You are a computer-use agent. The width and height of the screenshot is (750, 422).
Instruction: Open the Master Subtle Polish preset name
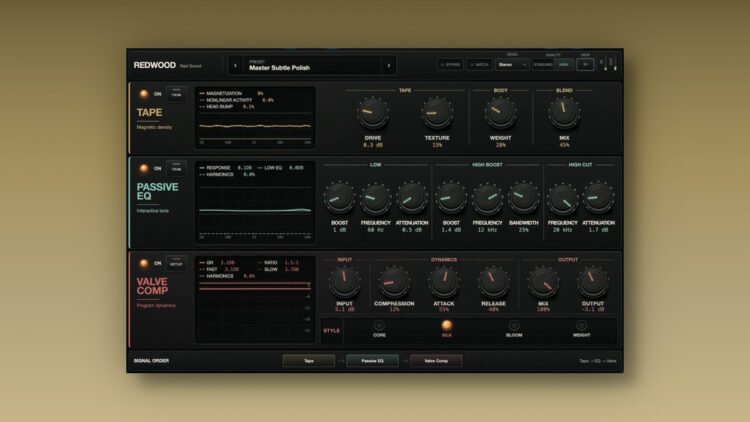[x=279, y=67]
